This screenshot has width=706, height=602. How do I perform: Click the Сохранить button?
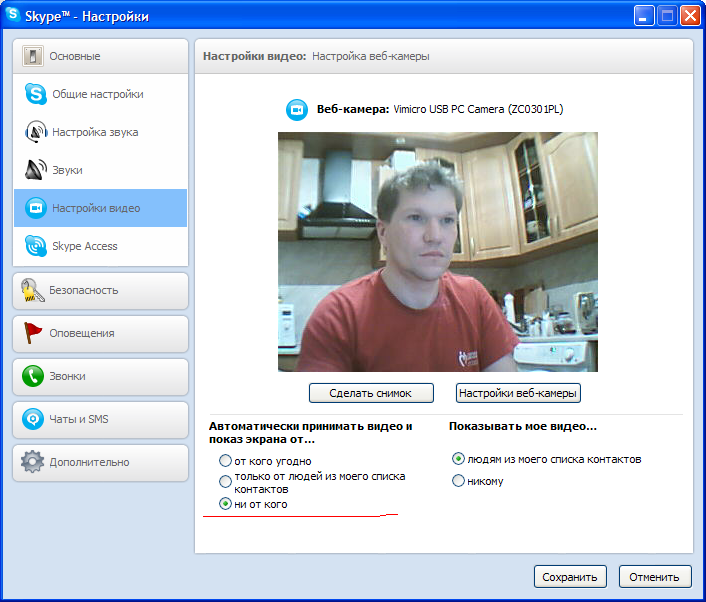coord(570,577)
